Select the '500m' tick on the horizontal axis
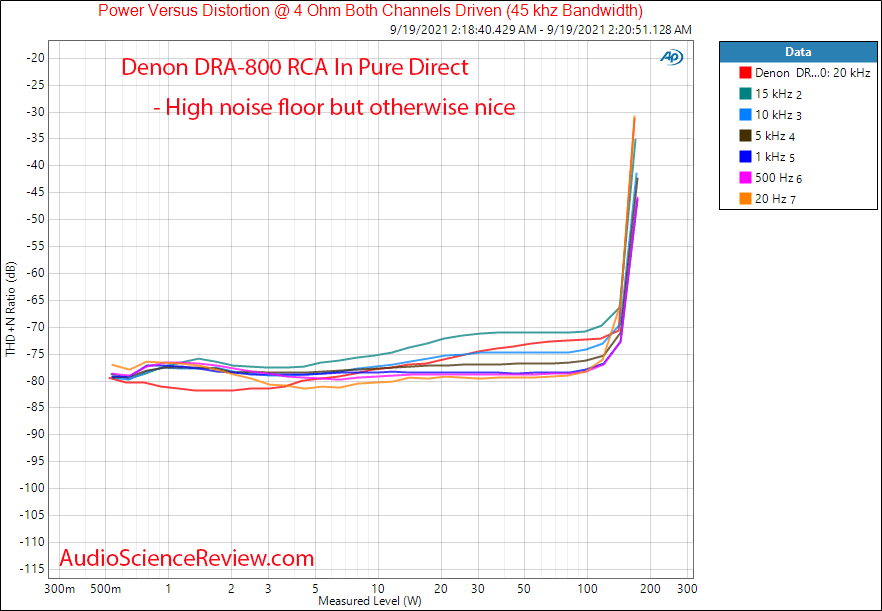This screenshot has width=882, height=611. pos(106,589)
